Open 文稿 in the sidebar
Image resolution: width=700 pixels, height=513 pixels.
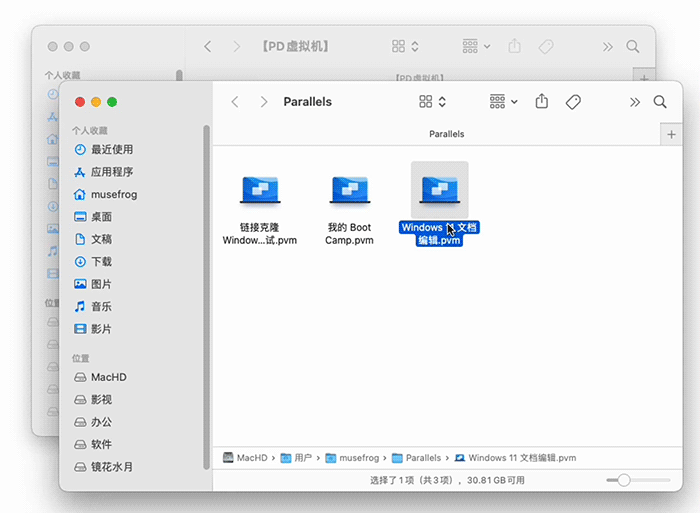coord(93,239)
